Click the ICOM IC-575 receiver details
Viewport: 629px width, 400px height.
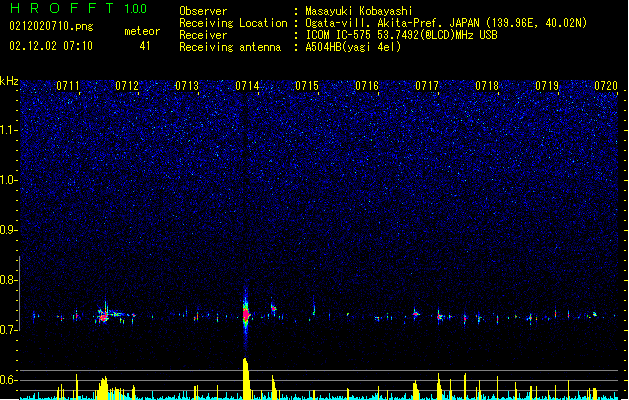(x=402, y=35)
